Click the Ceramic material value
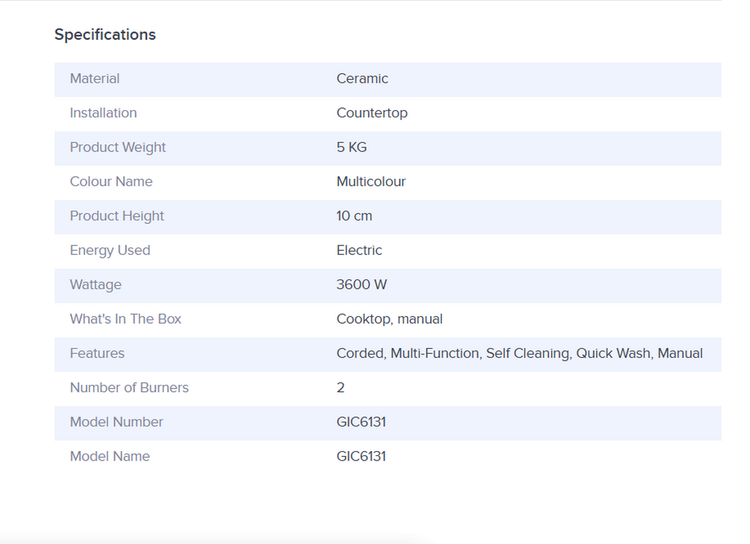The width and height of the screenshot is (750, 544). (362, 79)
